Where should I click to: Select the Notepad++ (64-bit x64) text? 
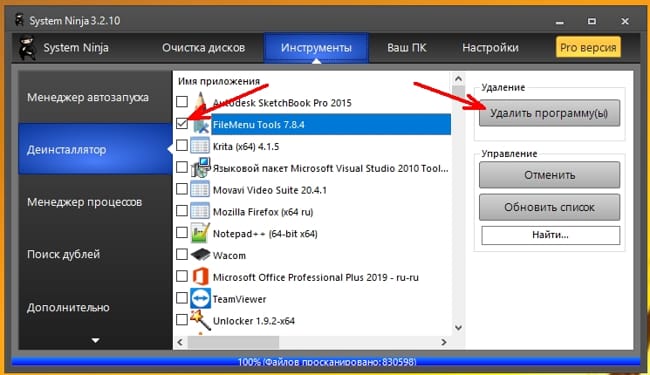[x=265, y=234]
